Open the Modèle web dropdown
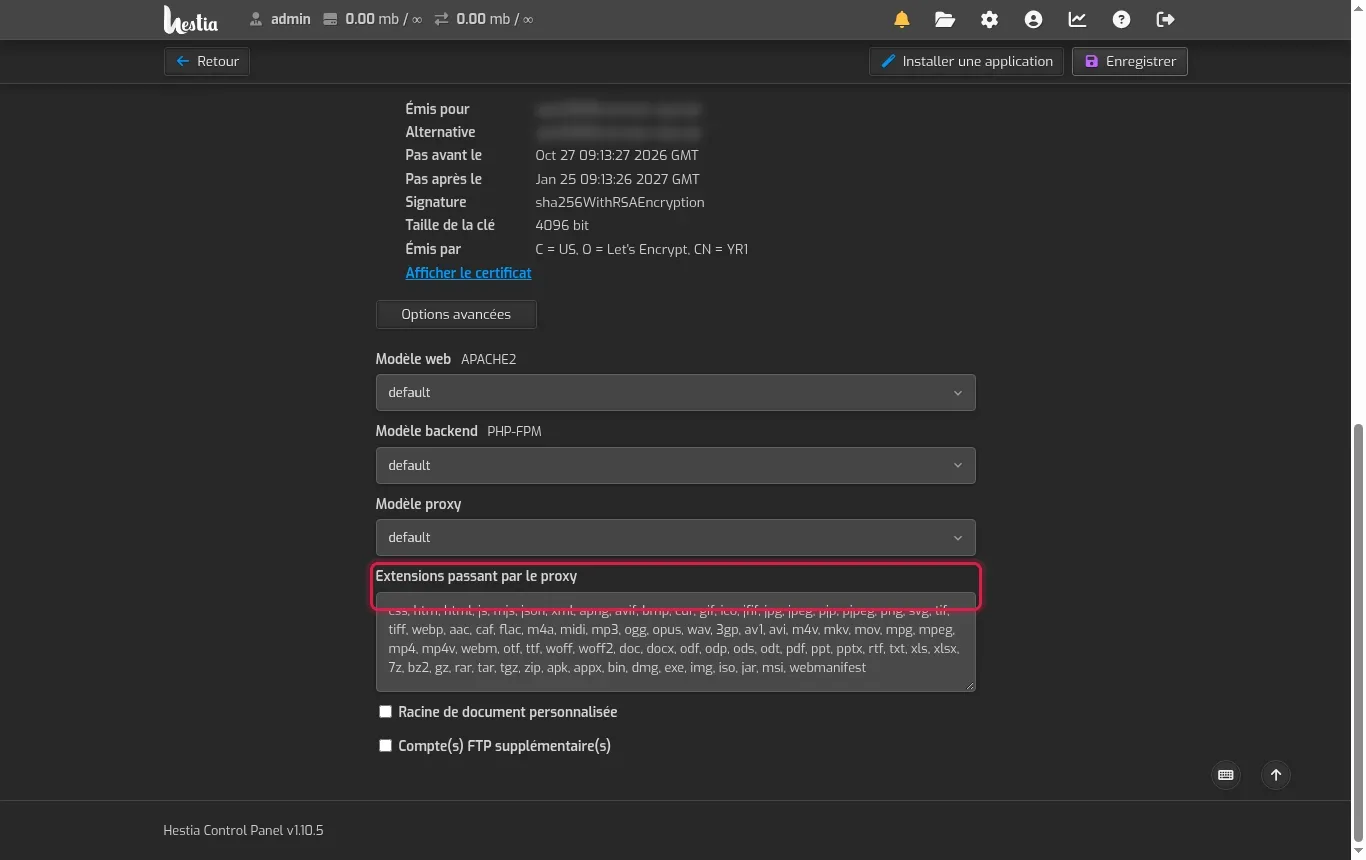This screenshot has height=860, width=1366. pos(675,393)
